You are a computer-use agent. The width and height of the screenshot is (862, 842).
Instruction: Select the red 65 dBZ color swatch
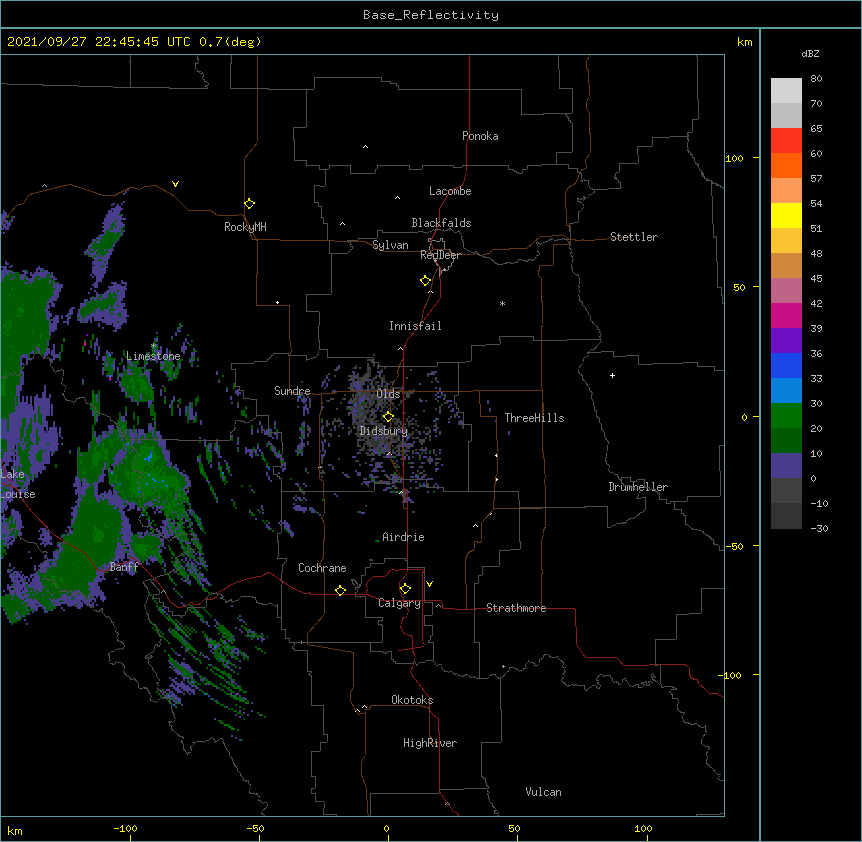click(786, 140)
